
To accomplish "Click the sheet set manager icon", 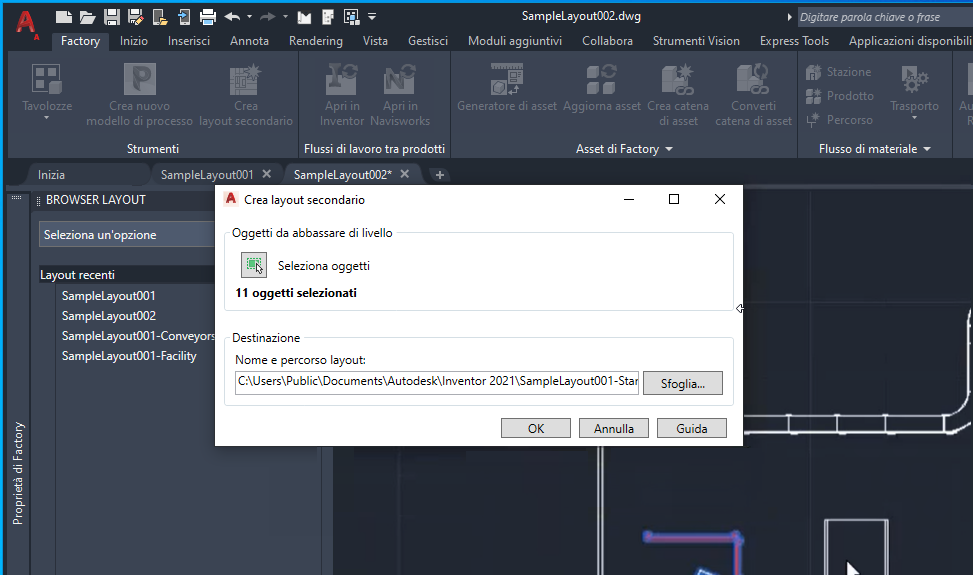I will pyautogui.click(x=328, y=17).
